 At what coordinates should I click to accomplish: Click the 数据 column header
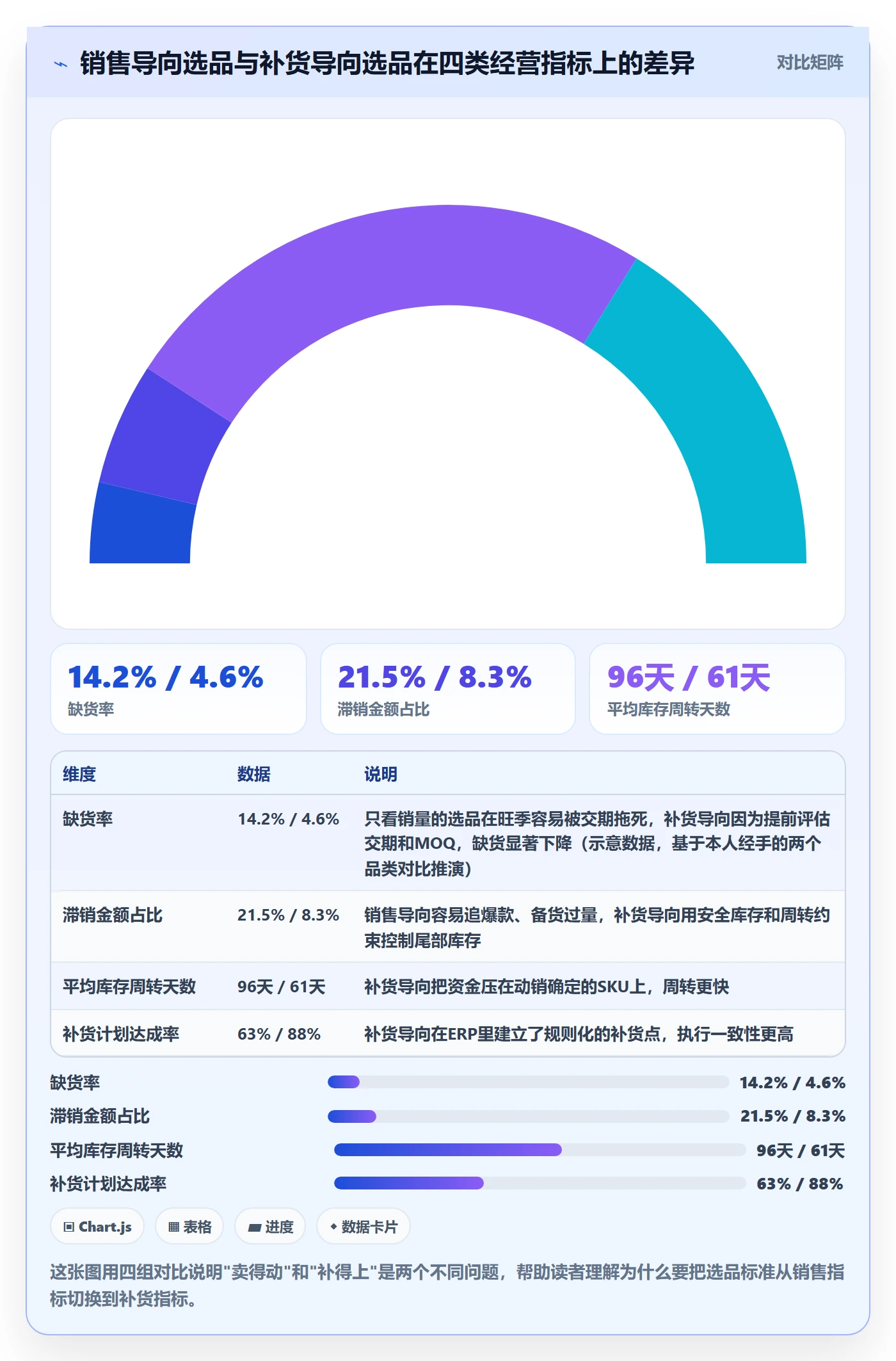[253, 774]
